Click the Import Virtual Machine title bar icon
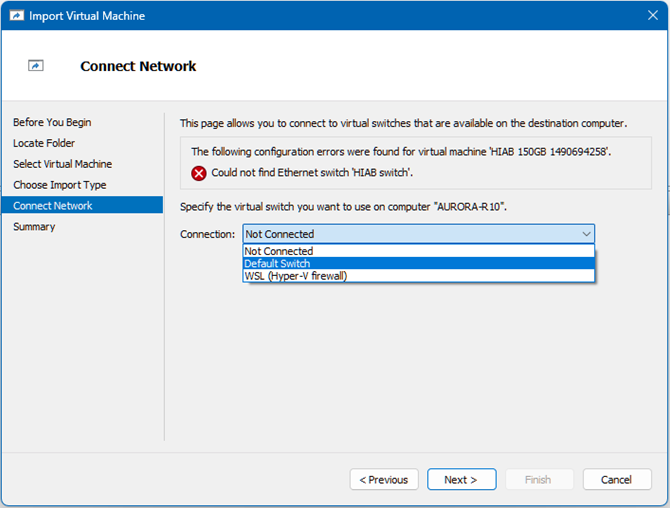 click(15, 16)
